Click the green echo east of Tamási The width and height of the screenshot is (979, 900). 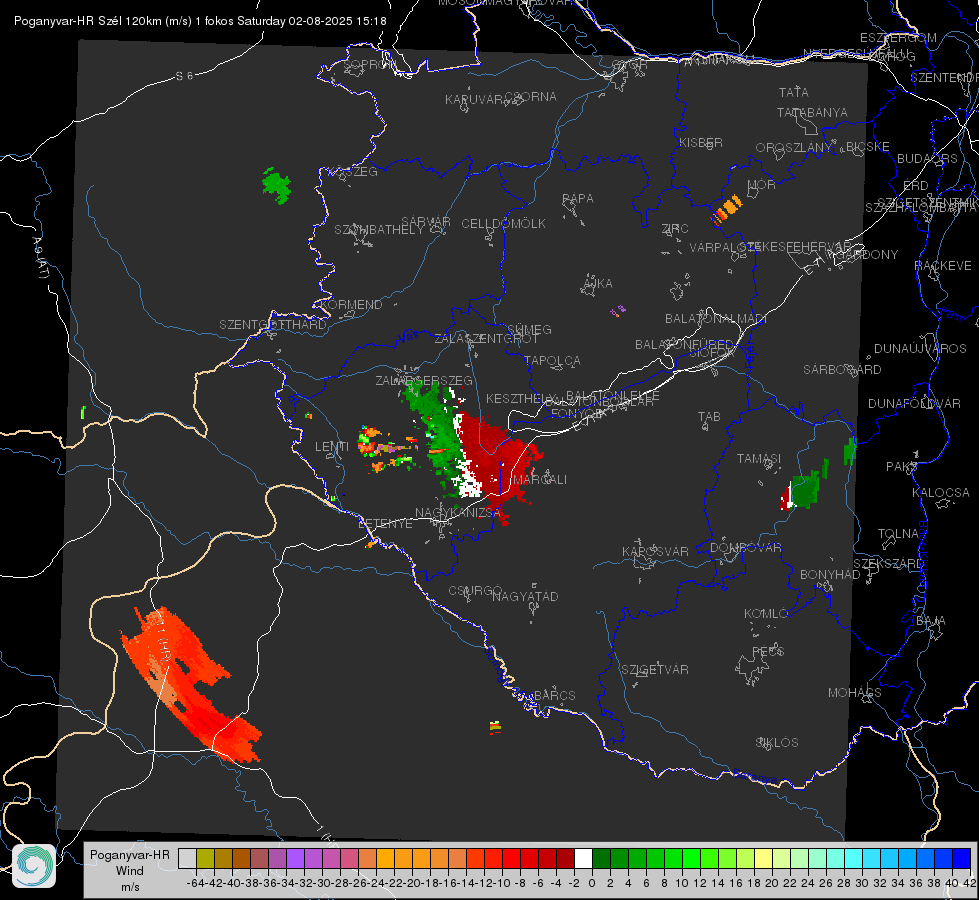[804, 490]
